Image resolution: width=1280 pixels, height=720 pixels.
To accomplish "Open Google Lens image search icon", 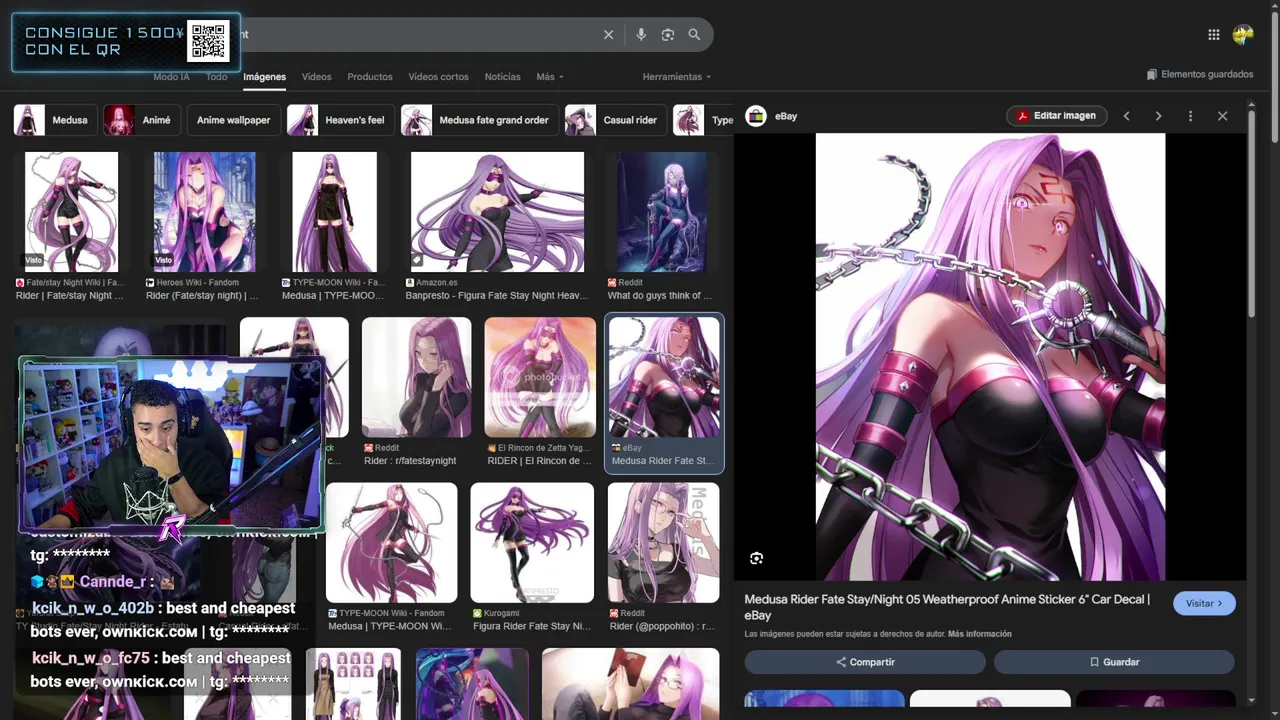I will click(x=668, y=35).
